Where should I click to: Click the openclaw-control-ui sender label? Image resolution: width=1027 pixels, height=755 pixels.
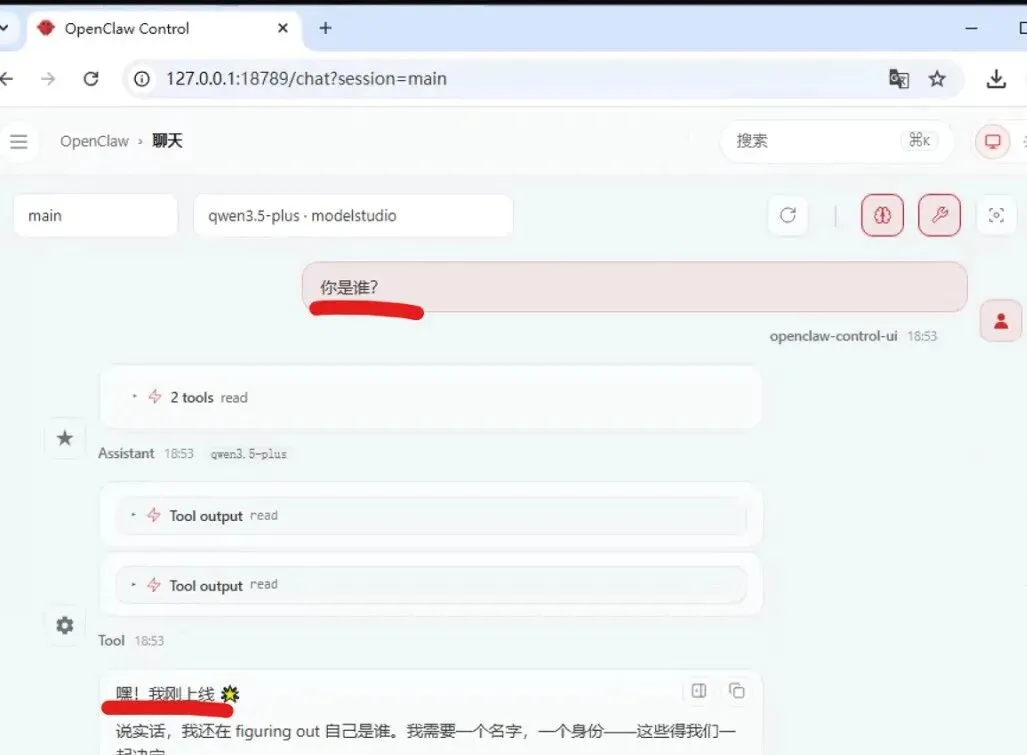[833, 336]
